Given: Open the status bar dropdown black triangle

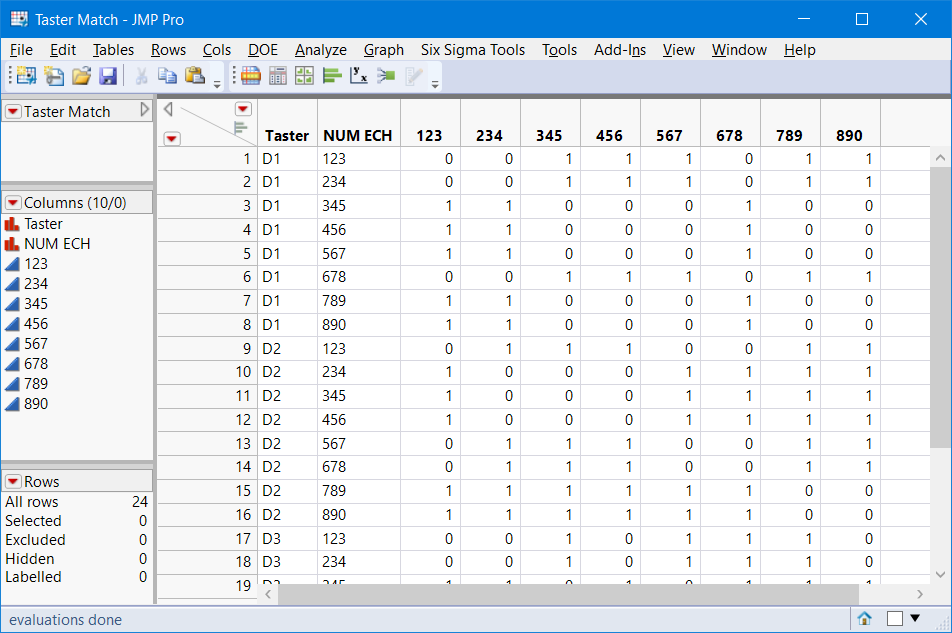Looking at the screenshot, I should (x=914, y=618).
